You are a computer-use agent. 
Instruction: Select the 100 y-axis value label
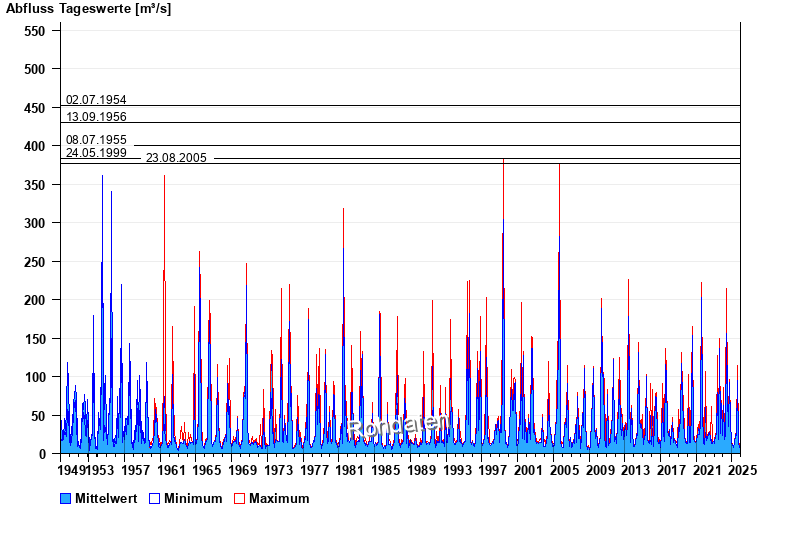[x=35, y=377]
